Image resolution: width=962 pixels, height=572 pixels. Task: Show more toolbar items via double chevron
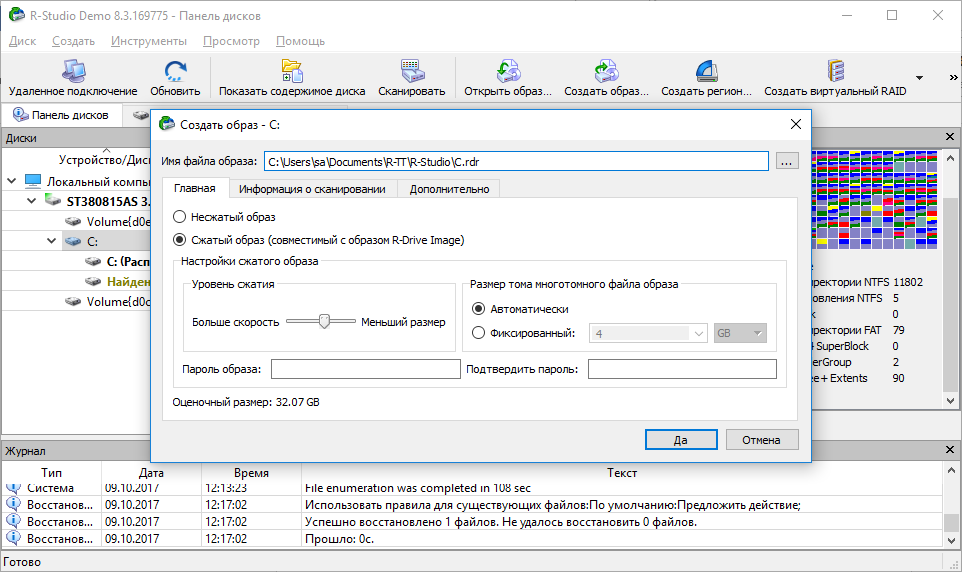click(x=953, y=77)
